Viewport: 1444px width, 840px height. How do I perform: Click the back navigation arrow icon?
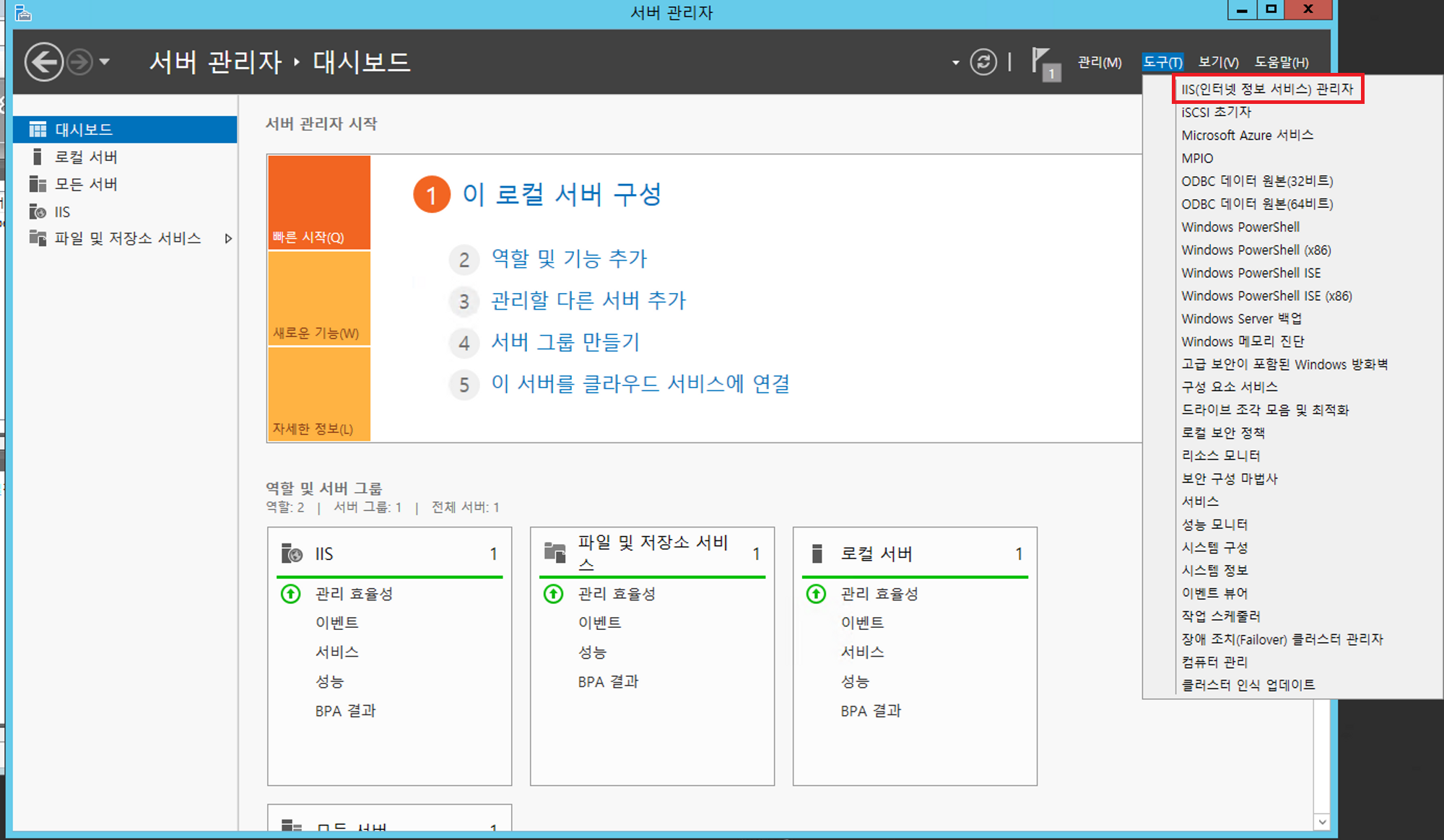click(43, 62)
